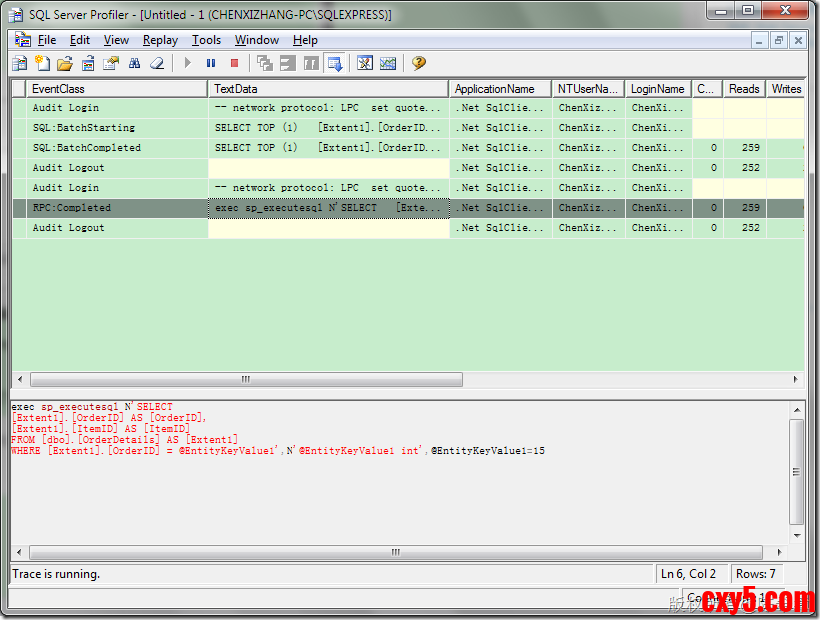Stop the running trace

click(x=234, y=63)
